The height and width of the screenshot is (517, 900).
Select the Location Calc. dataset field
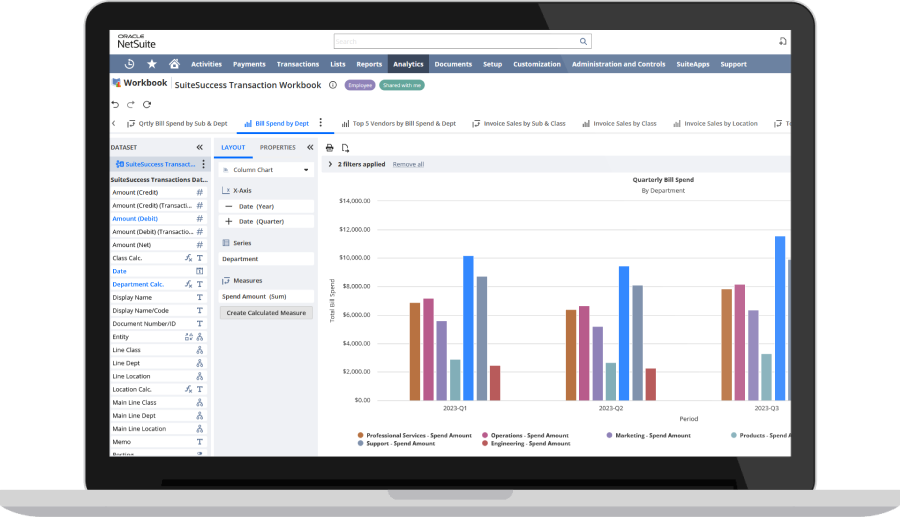(158, 389)
